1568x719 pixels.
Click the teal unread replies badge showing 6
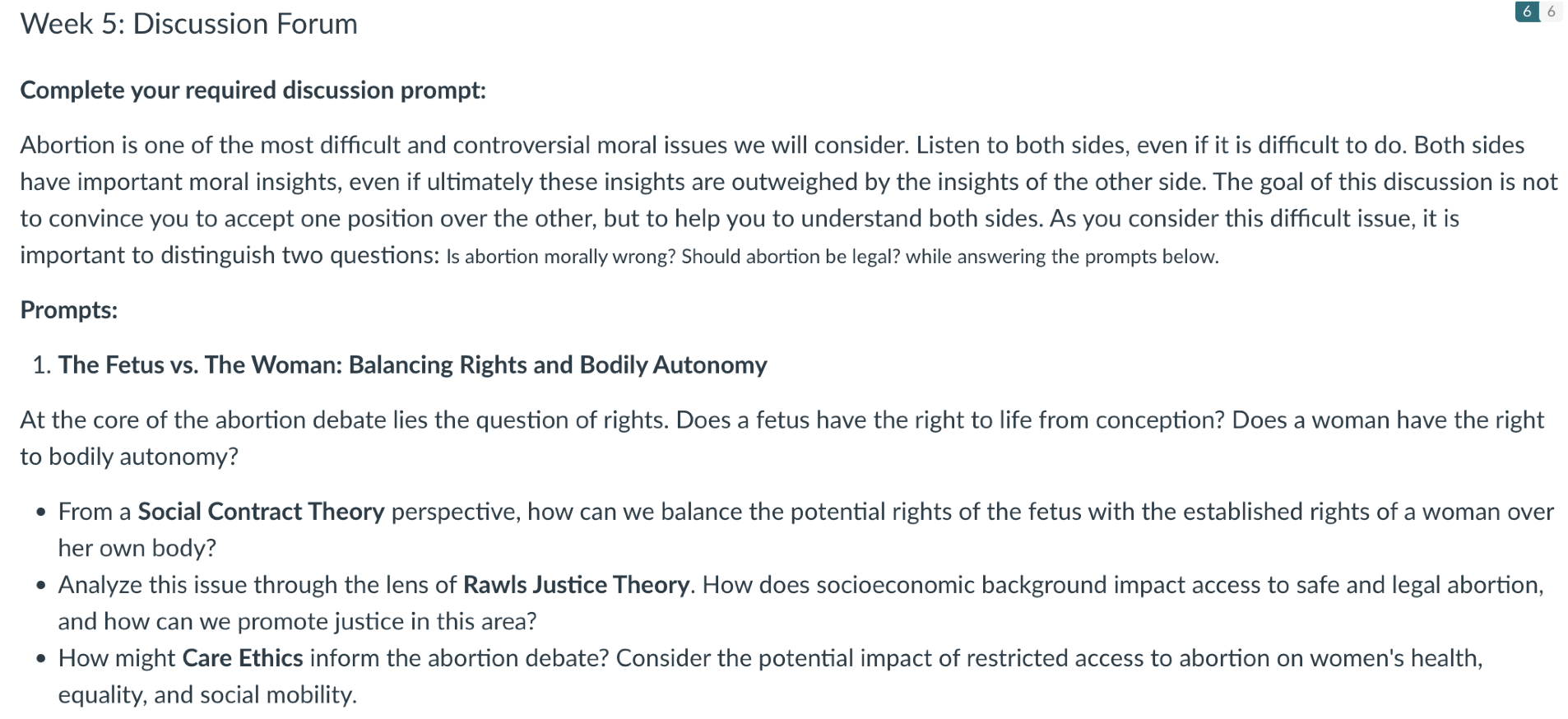1527,12
